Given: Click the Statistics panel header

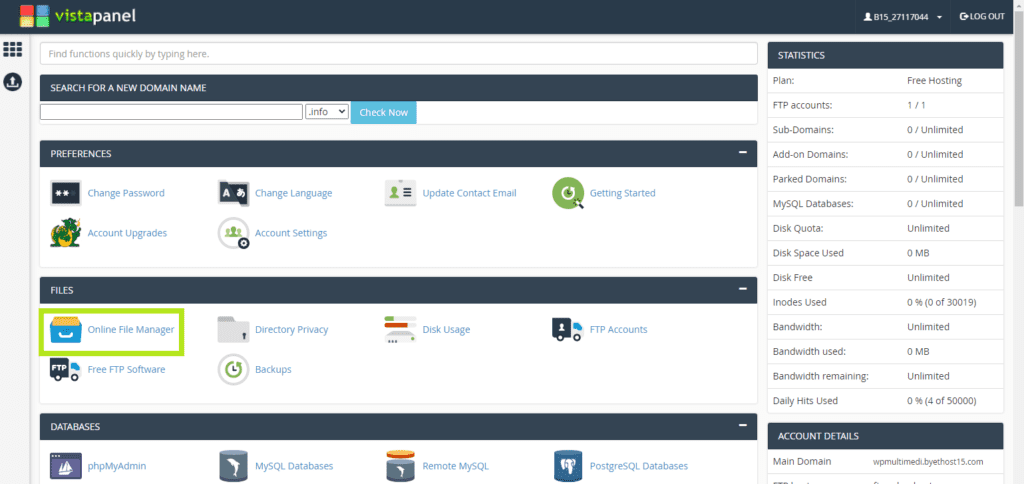Looking at the screenshot, I should tap(886, 55).
